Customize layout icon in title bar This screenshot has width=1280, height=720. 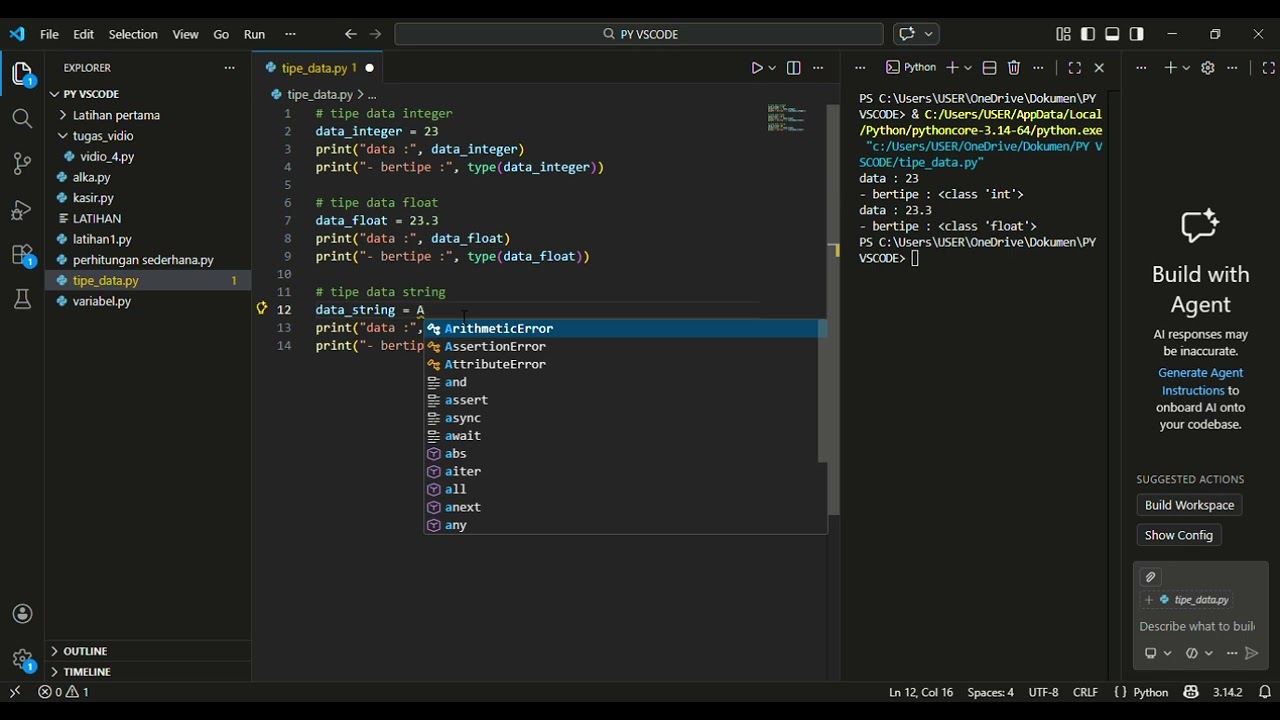click(x=1063, y=34)
